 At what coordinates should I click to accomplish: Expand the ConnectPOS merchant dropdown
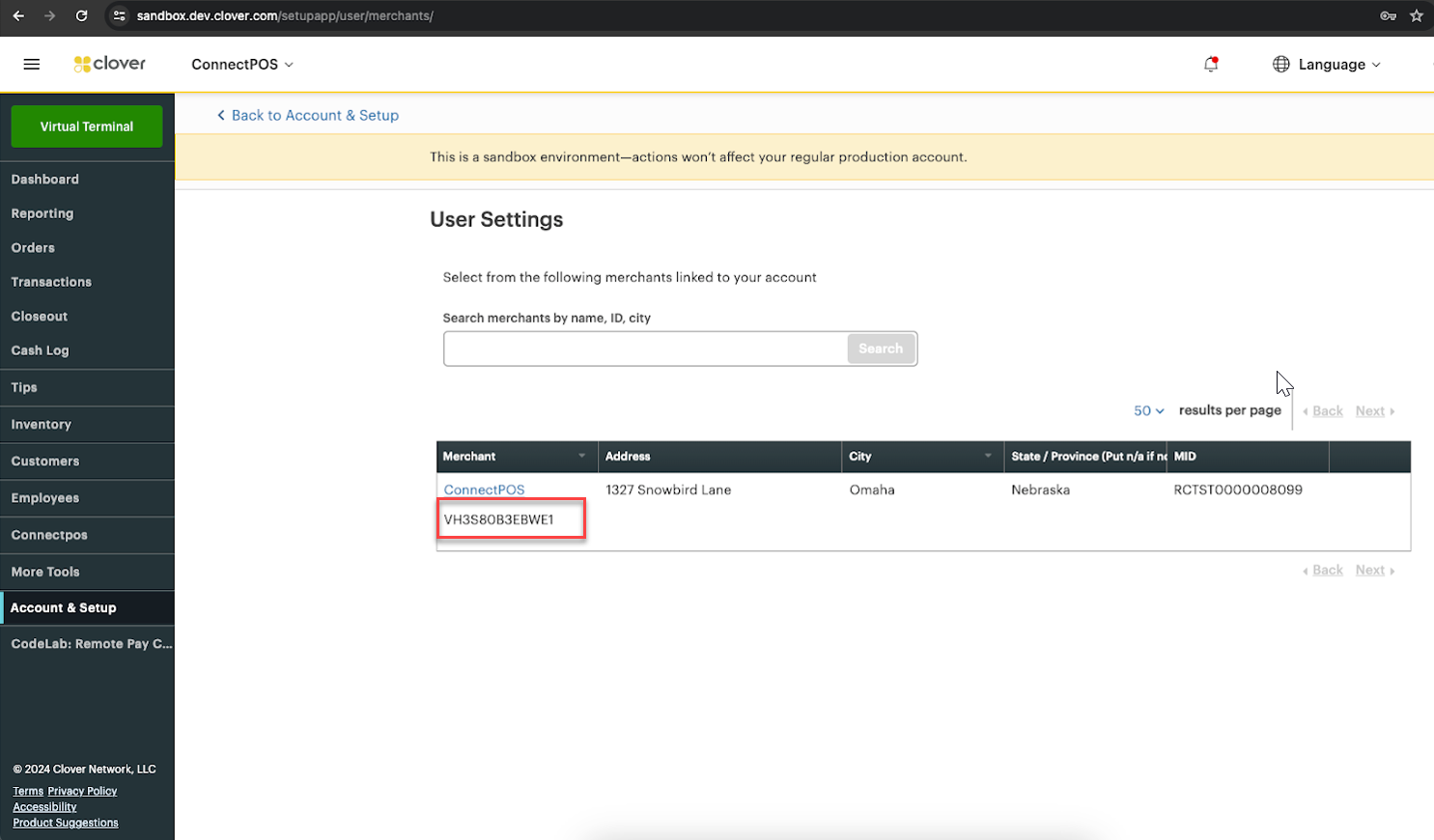pos(242,64)
